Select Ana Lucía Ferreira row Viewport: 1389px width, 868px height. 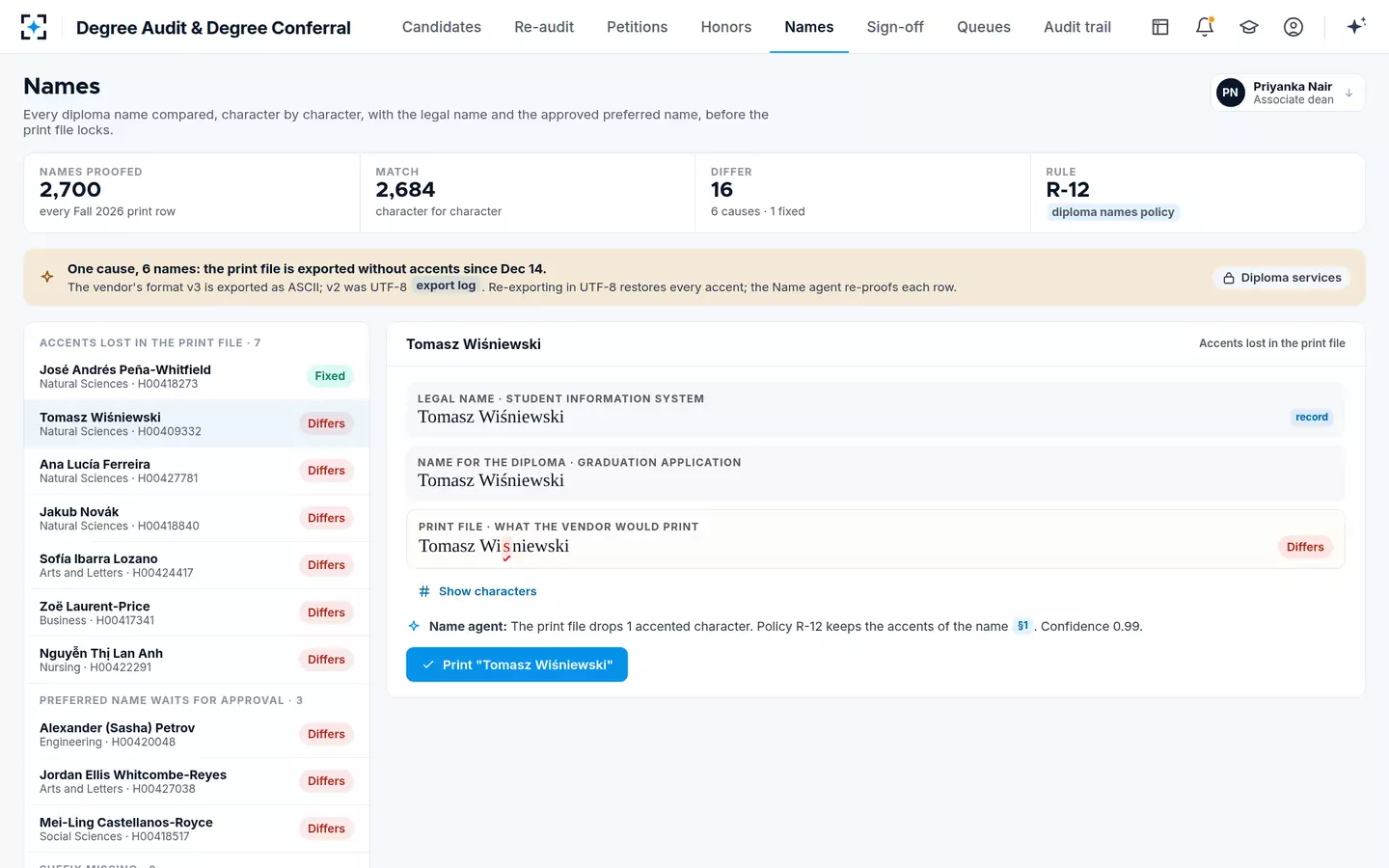(x=197, y=471)
